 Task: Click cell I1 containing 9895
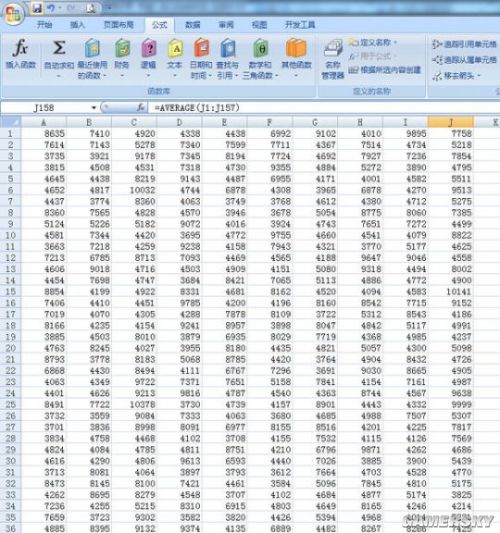405,133
